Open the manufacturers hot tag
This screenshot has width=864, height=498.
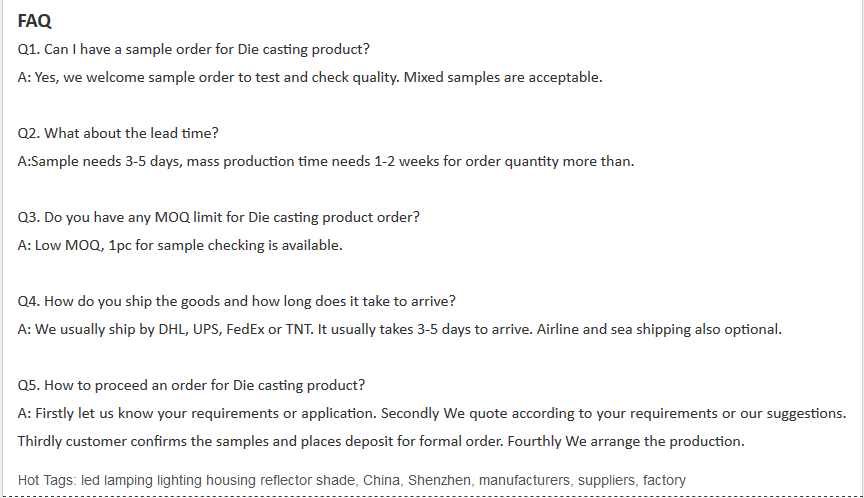coord(524,480)
